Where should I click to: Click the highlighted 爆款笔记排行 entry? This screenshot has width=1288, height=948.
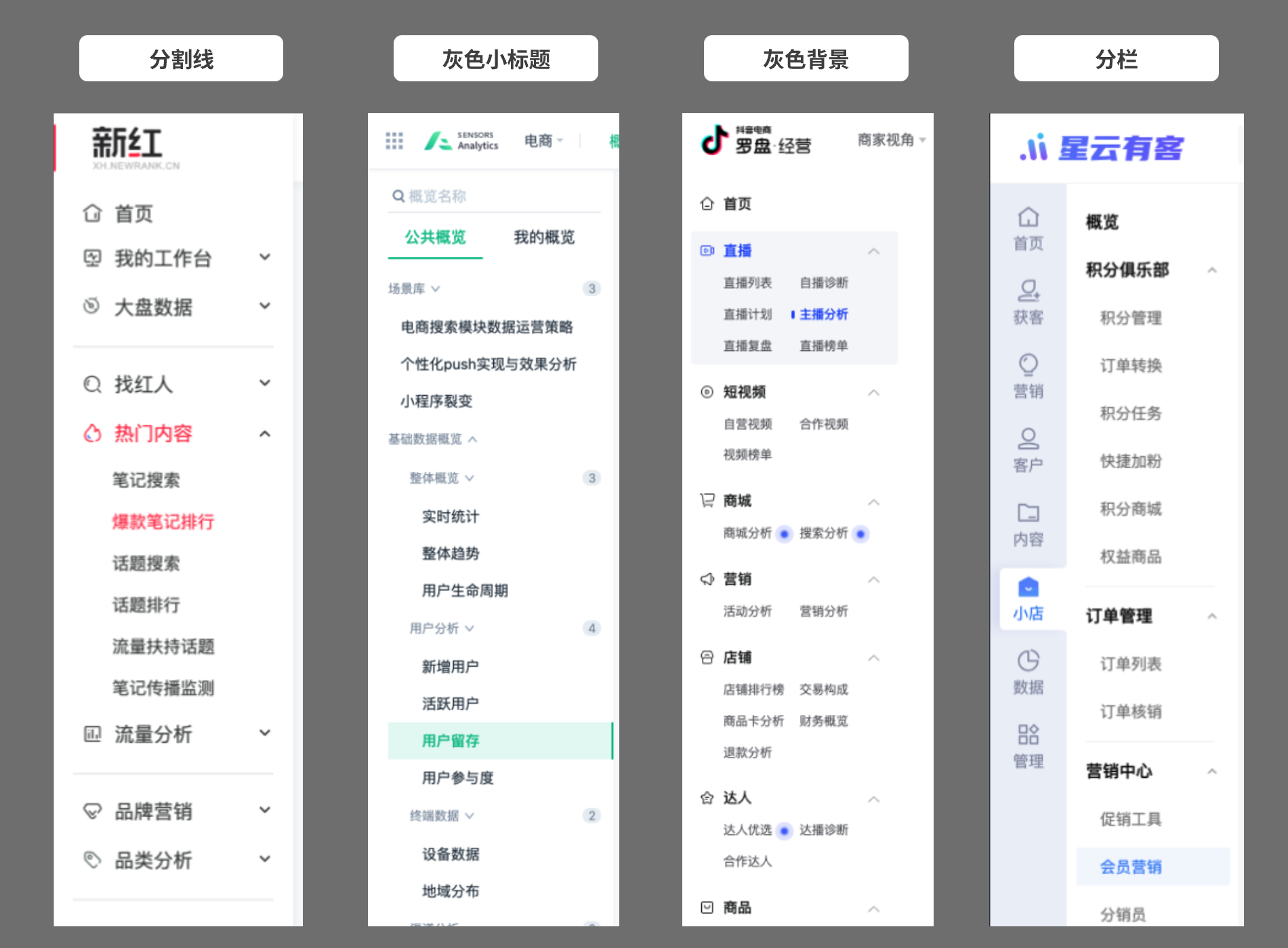pos(163,522)
